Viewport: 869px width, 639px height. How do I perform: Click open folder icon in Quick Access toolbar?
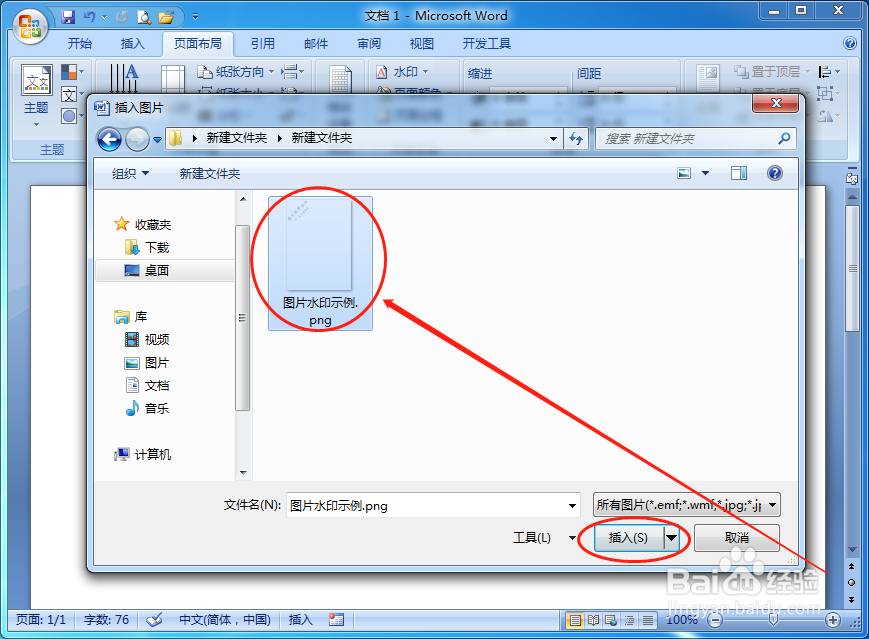pyautogui.click(x=166, y=17)
